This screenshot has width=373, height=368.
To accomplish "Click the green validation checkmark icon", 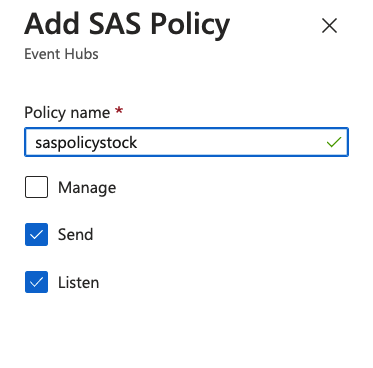I will [334, 142].
